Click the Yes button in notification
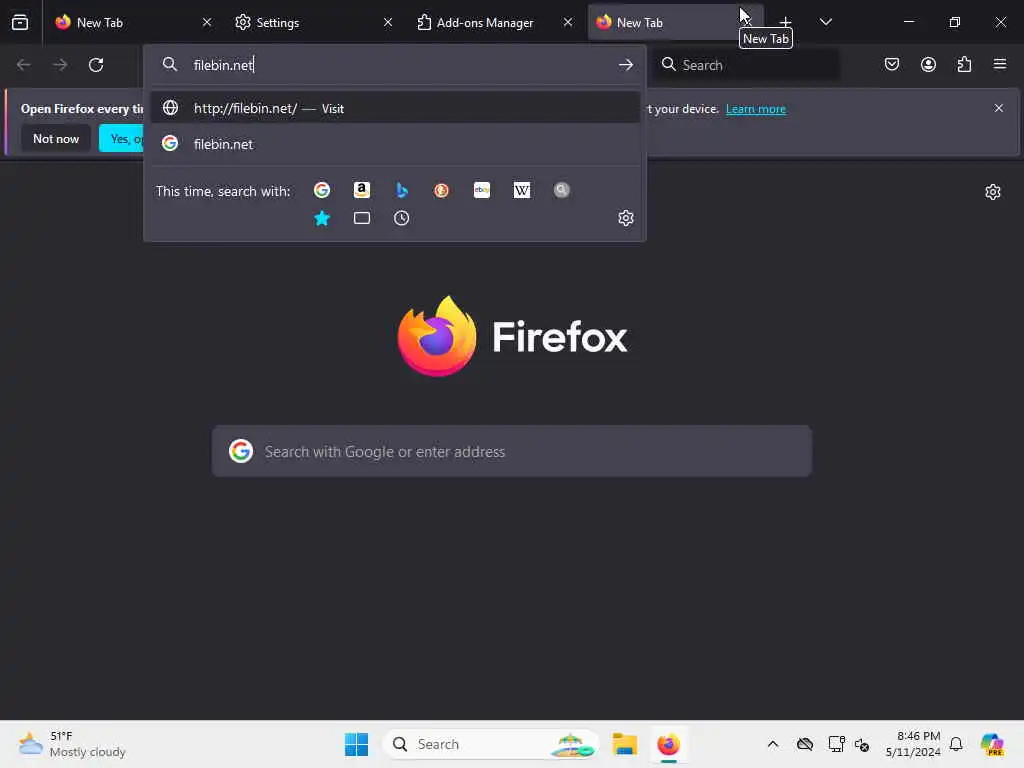The height and width of the screenshot is (768, 1024). pyautogui.click(x=122, y=138)
